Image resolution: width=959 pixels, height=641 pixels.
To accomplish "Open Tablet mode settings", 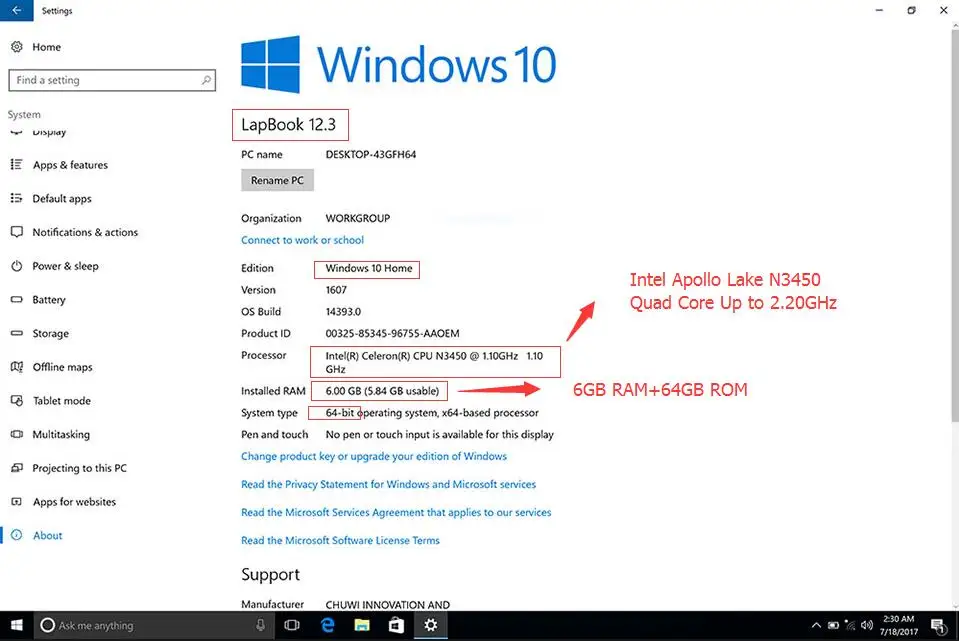I will coord(61,400).
